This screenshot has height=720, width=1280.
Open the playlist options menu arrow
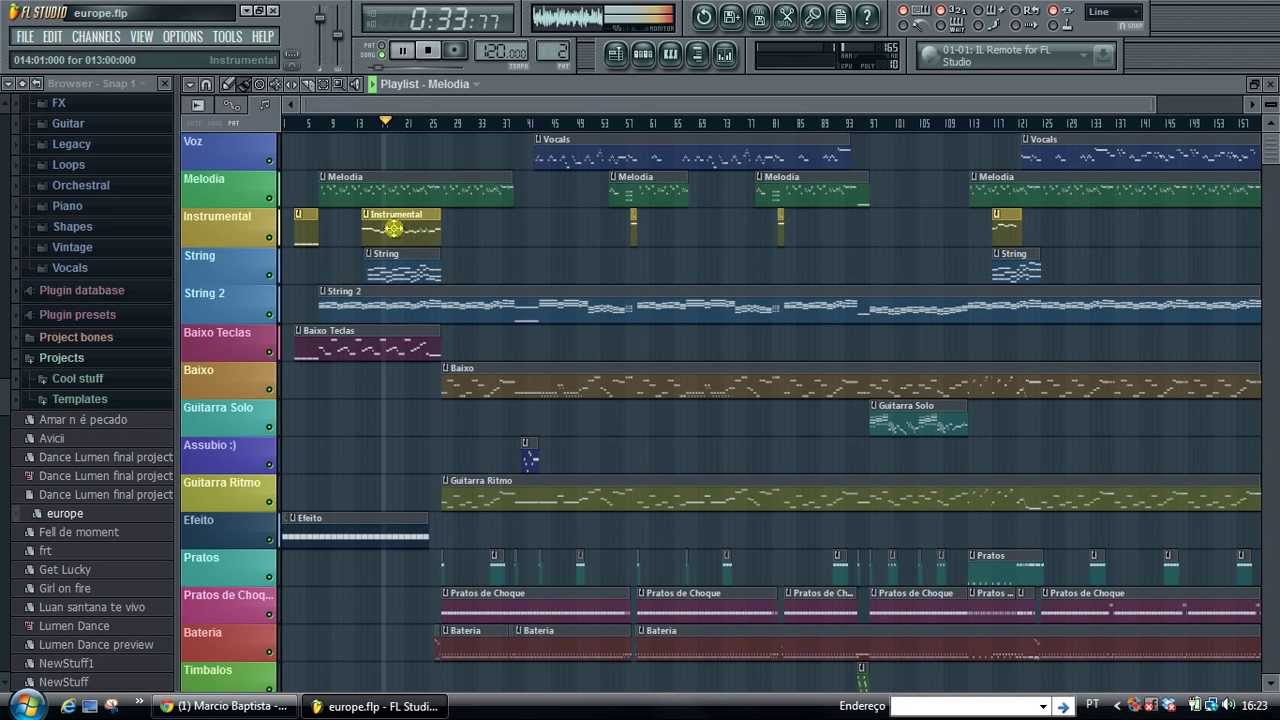(x=190, y=85)
